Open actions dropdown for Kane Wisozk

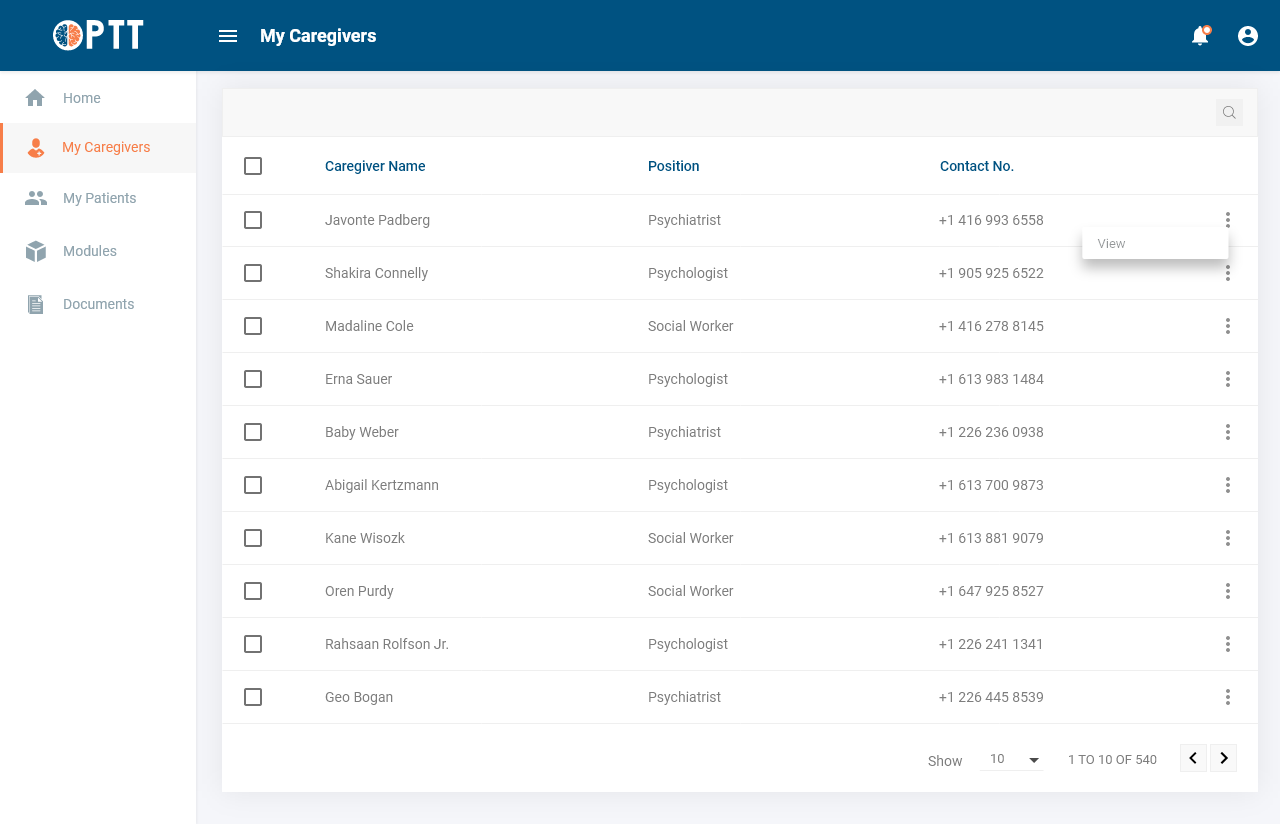pos(1227,538)
